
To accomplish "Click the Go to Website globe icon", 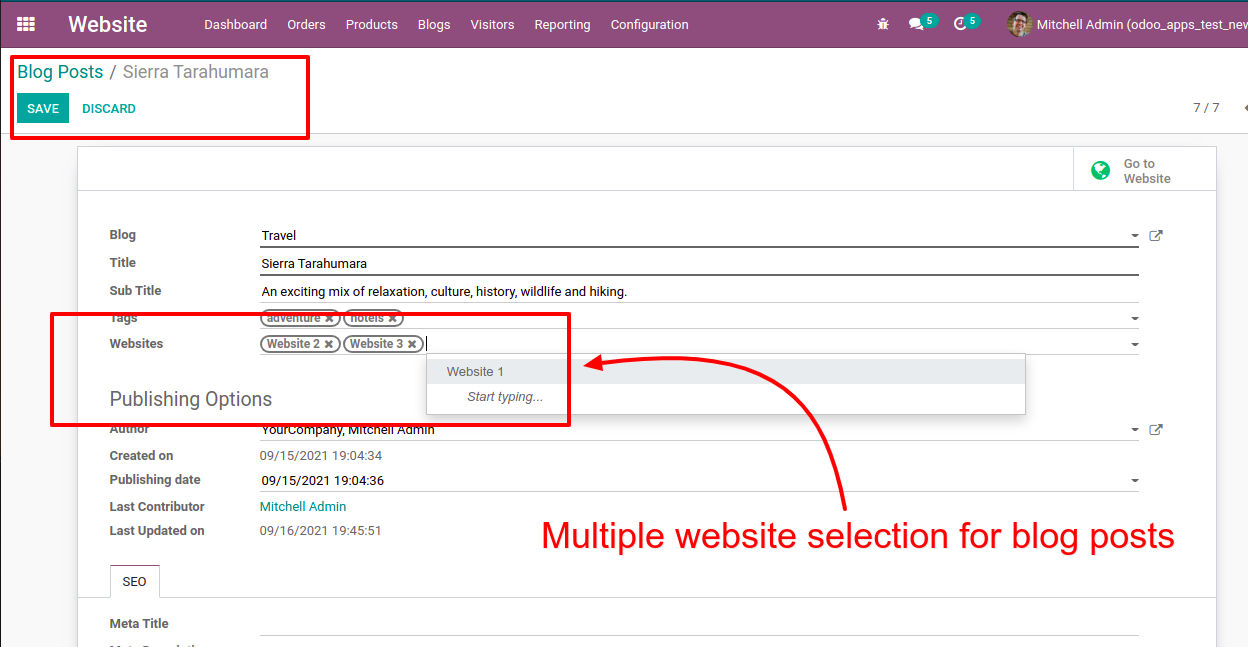I will click(1101, 171).
